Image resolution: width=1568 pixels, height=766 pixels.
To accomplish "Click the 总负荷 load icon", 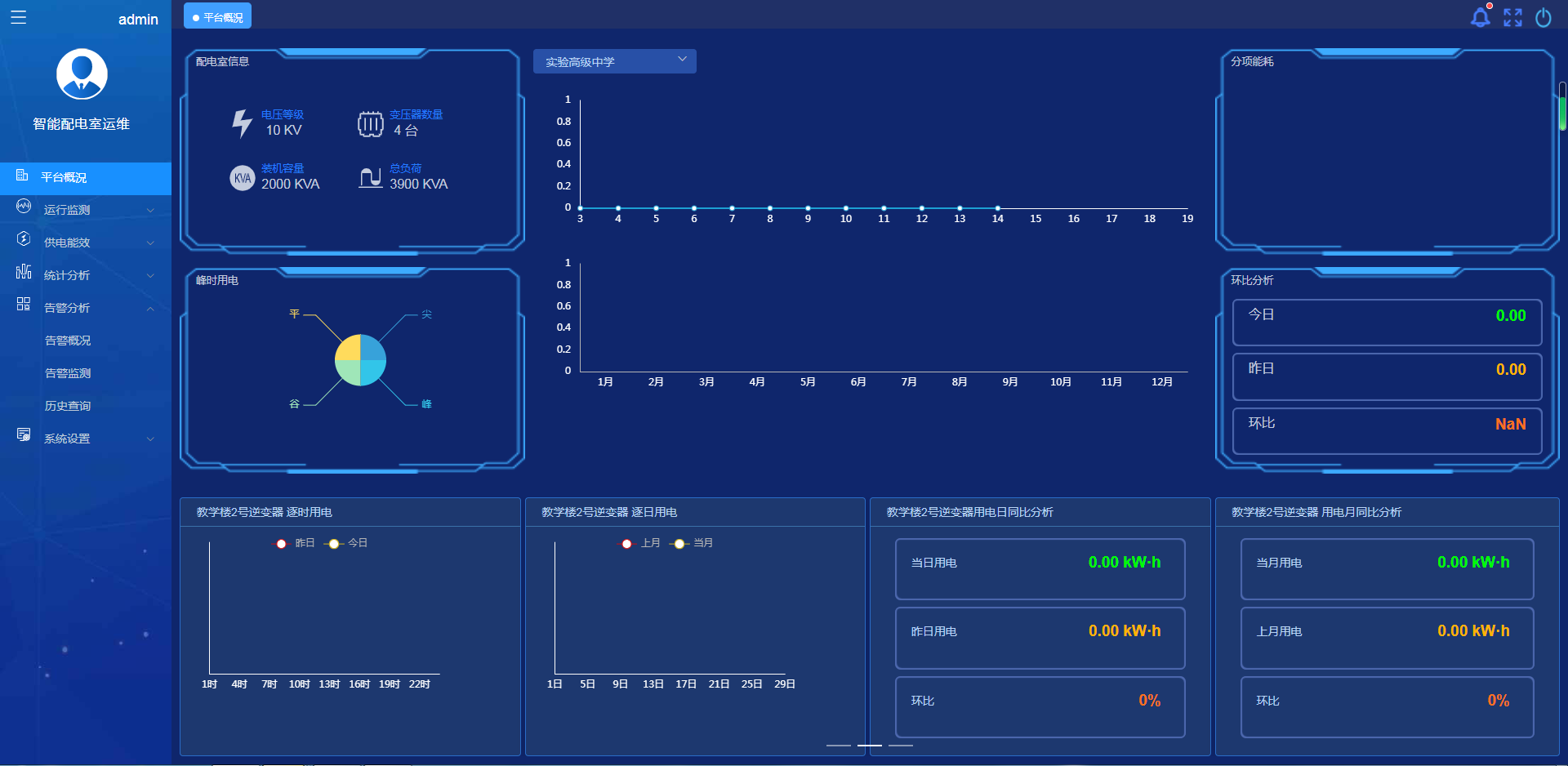I will 371,177.
